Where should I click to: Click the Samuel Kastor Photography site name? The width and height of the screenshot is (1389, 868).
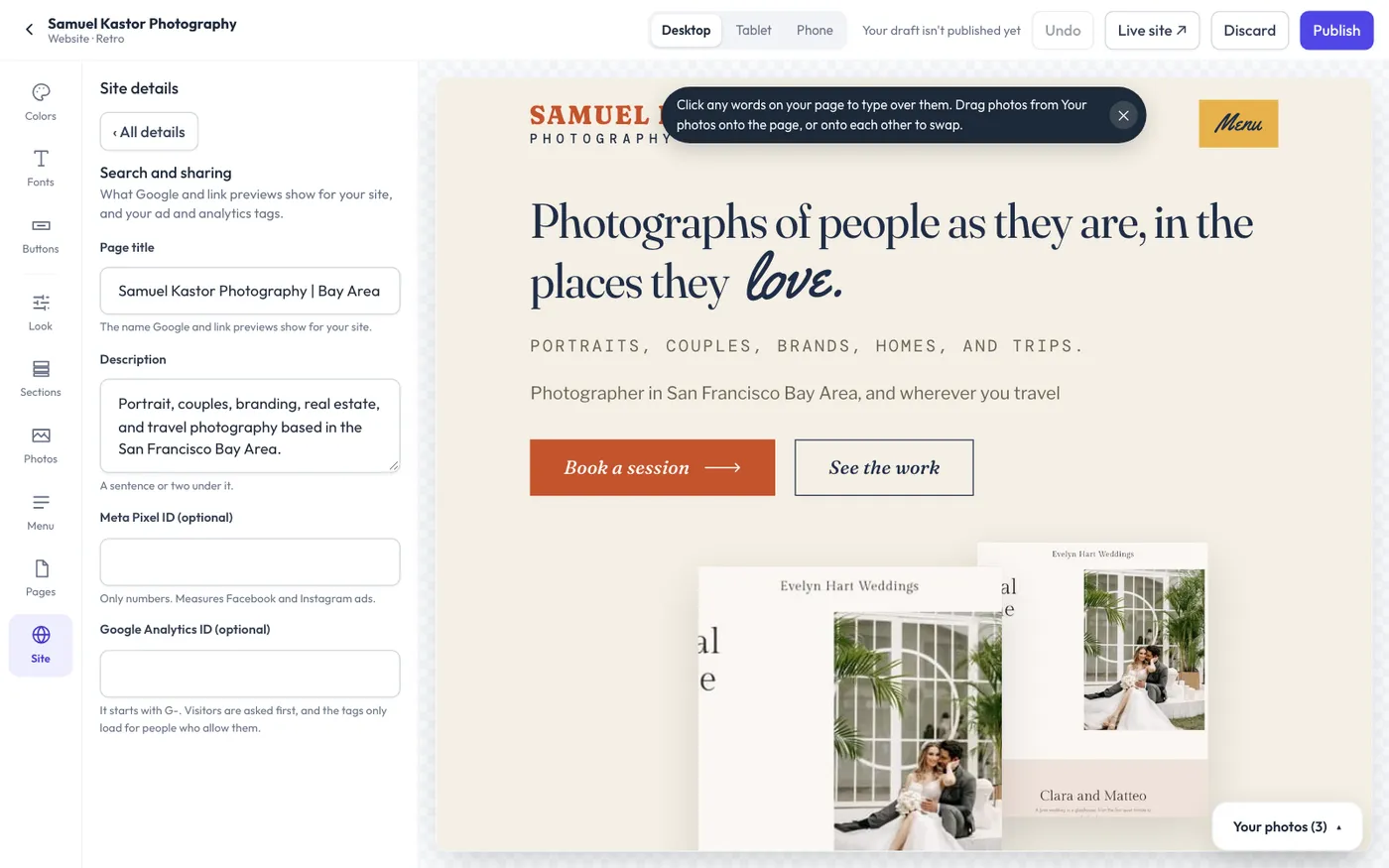[142, 23]
